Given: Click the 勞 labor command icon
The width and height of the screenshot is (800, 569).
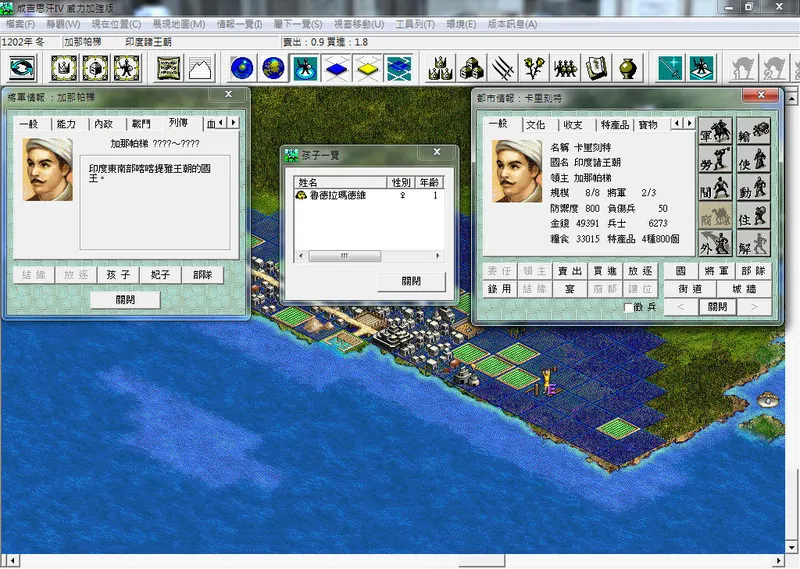Looking at the screenshot, I should [715, 159].
